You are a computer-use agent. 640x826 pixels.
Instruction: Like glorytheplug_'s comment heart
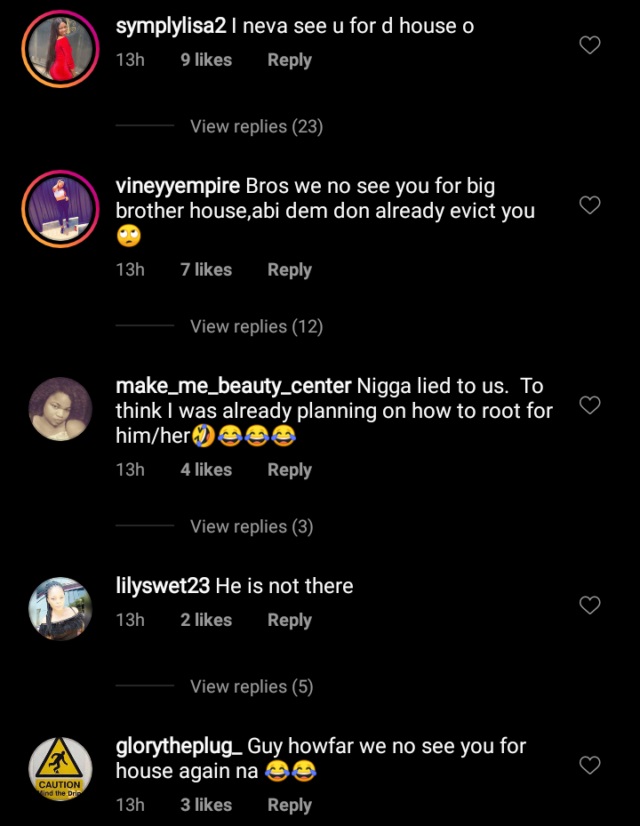(590, 765)
